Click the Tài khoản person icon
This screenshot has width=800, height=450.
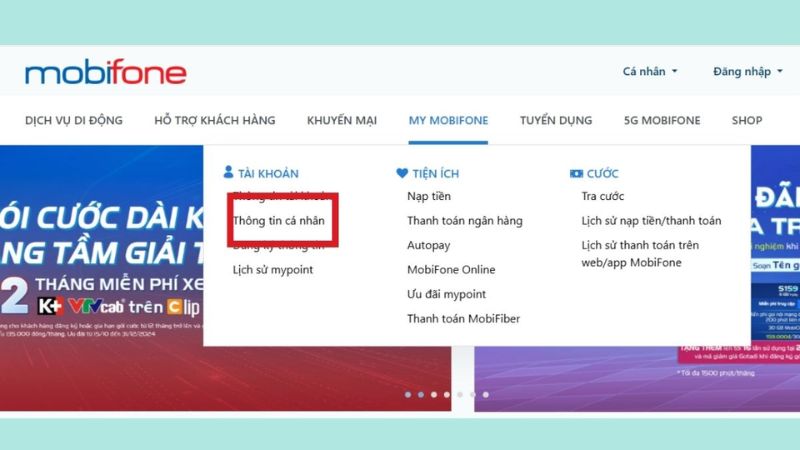229,172
